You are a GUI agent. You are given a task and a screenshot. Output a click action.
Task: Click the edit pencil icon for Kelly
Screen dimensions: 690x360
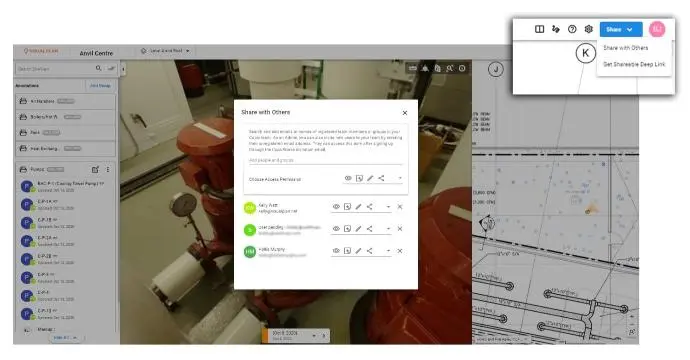(358, 206)
